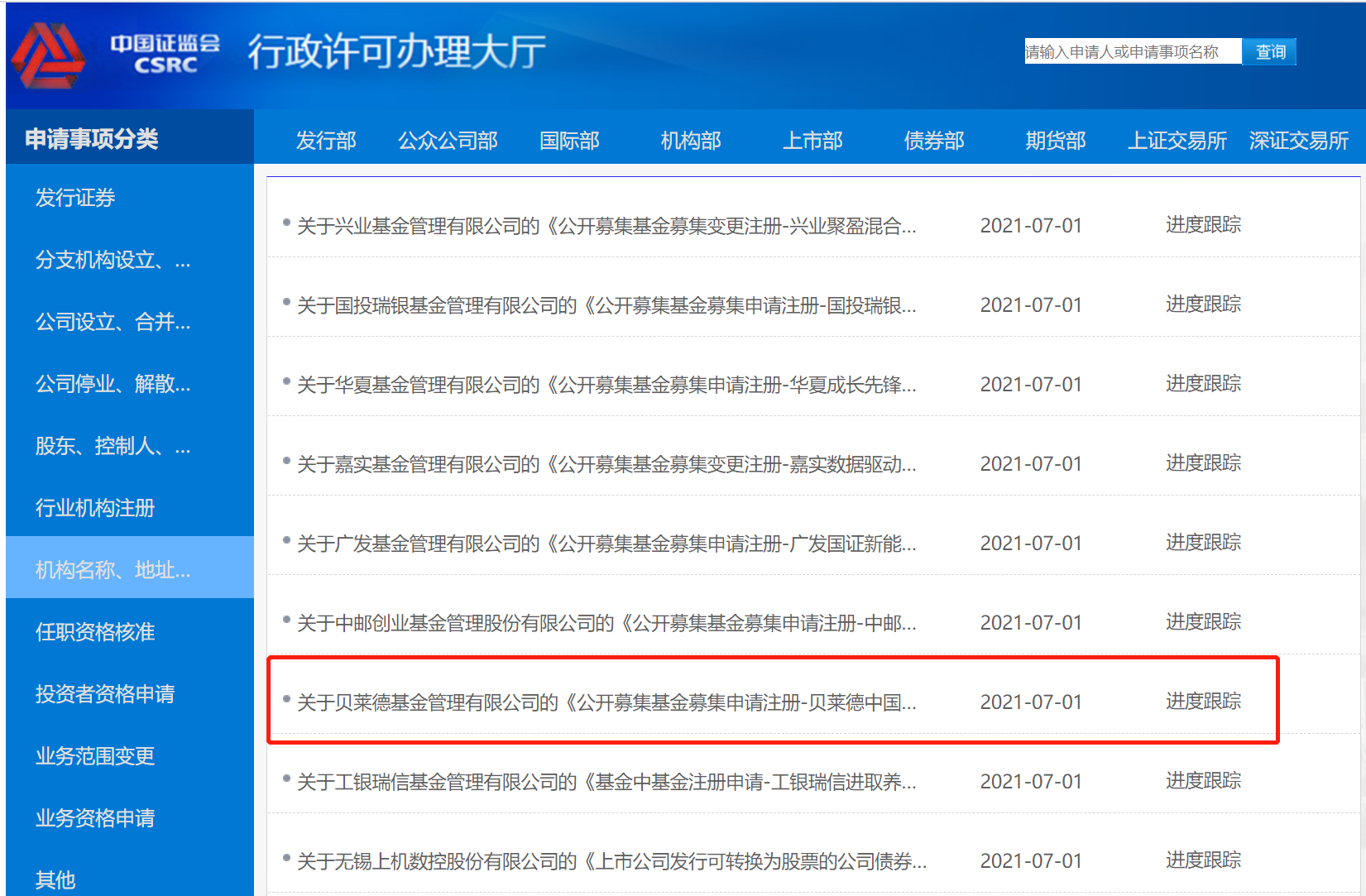Viewport: 1366px width, 896px height.
Task: Click the 2021-07-01 date in 兴业基金 row
Action: coord(1031,226)
